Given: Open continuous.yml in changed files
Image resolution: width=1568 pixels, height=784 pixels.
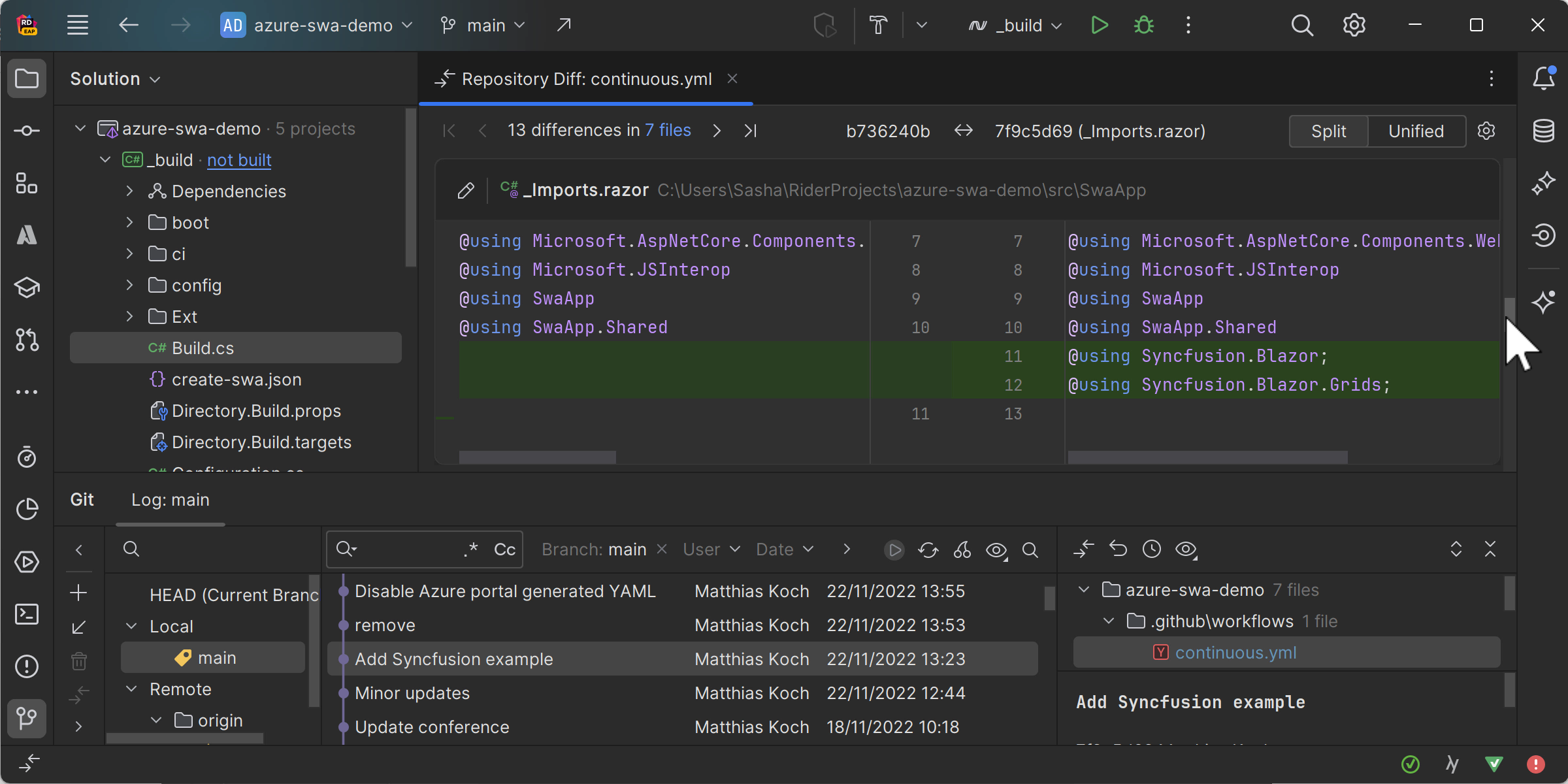Looking at the screenshot, I should 1287,652.
